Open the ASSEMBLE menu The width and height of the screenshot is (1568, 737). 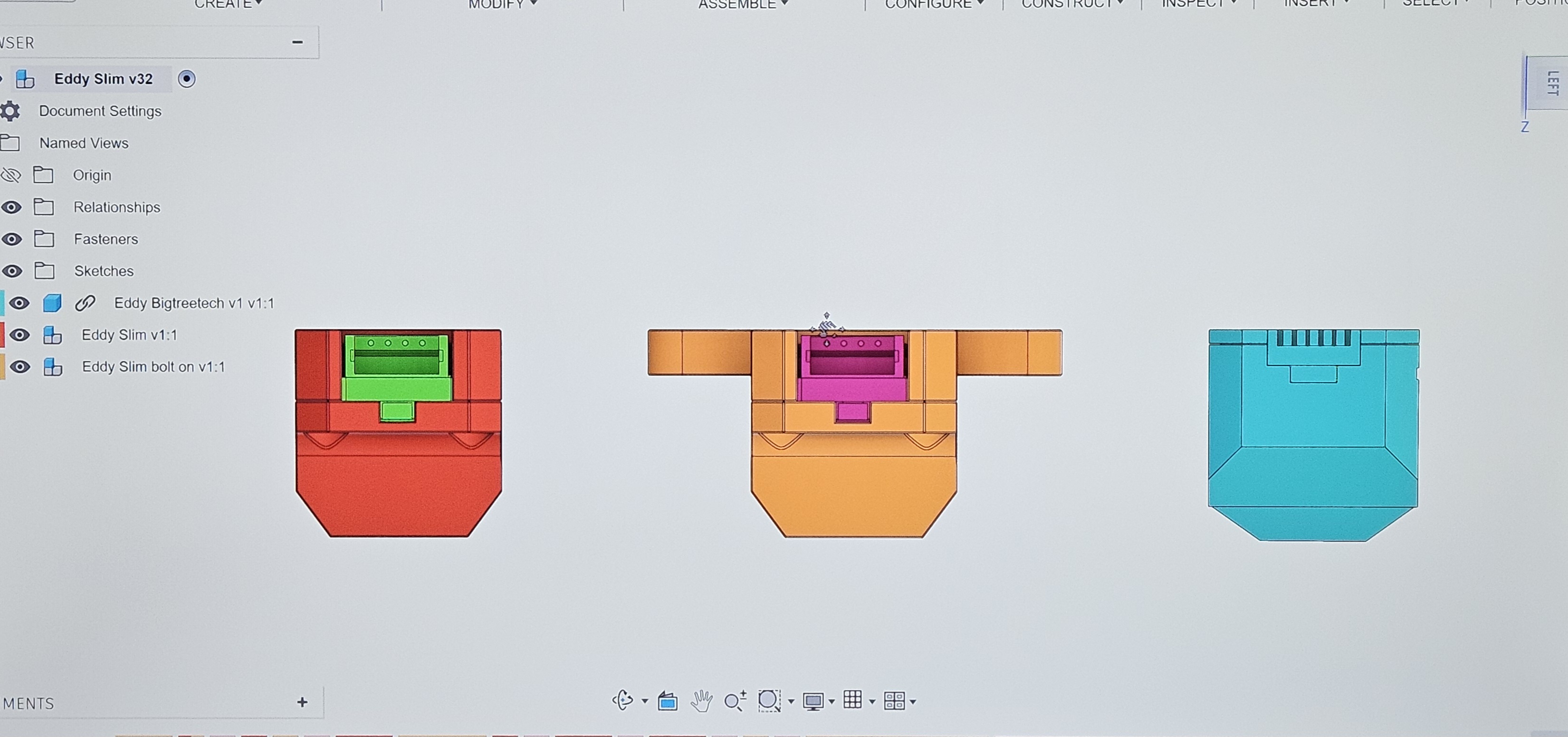point(743,4)
